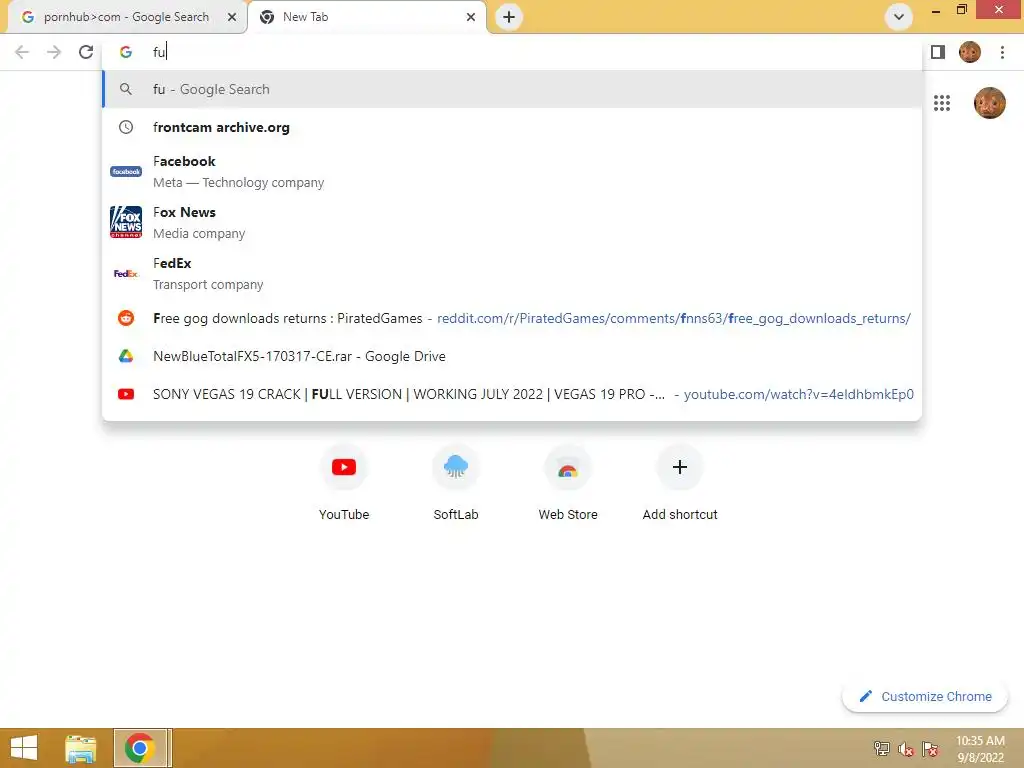1024x768 pixels.
Task: Open SONY VEGAS 19 CRACK YouTube suggestion
Action: point(512,394)
